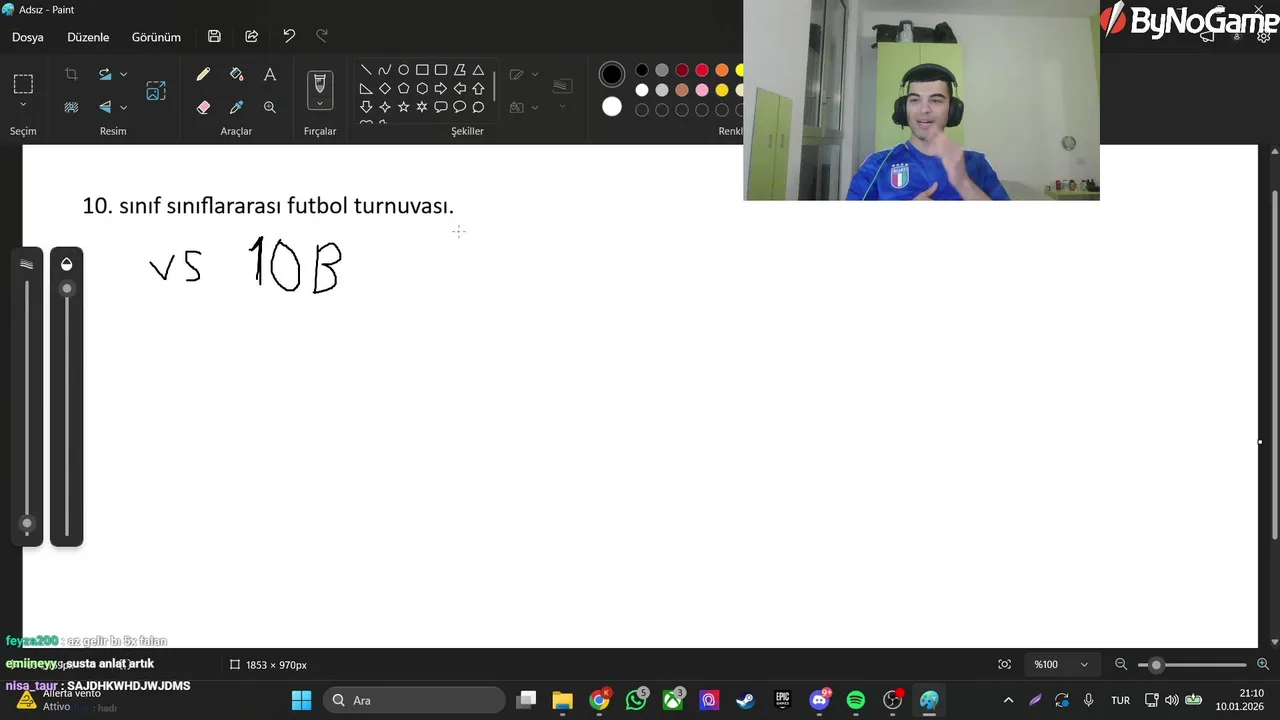1280x720 pixels.
Task: Choose the Right arrow shape
Action: pos(441,88)
